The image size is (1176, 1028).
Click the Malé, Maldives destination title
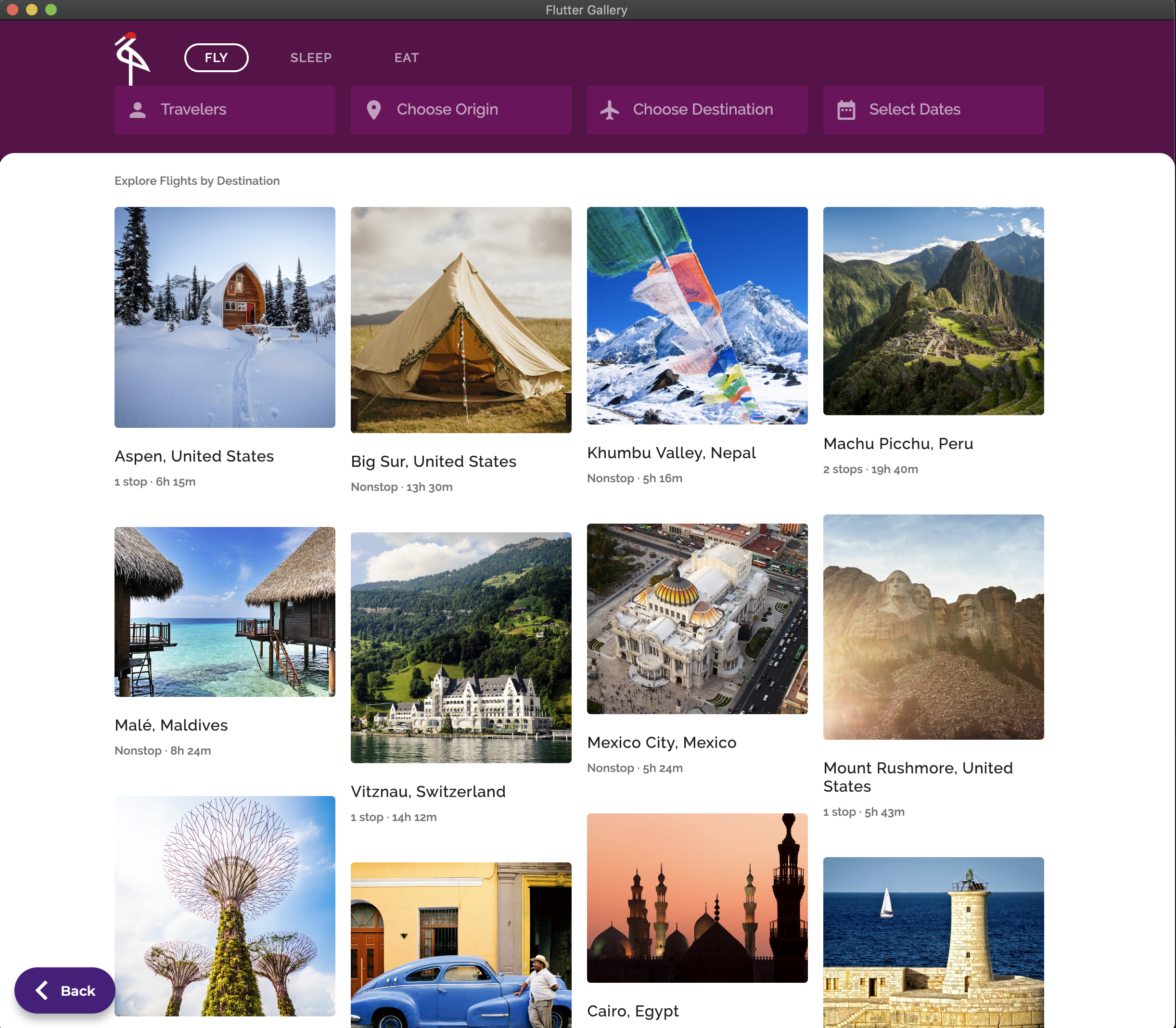pos(171,725)
